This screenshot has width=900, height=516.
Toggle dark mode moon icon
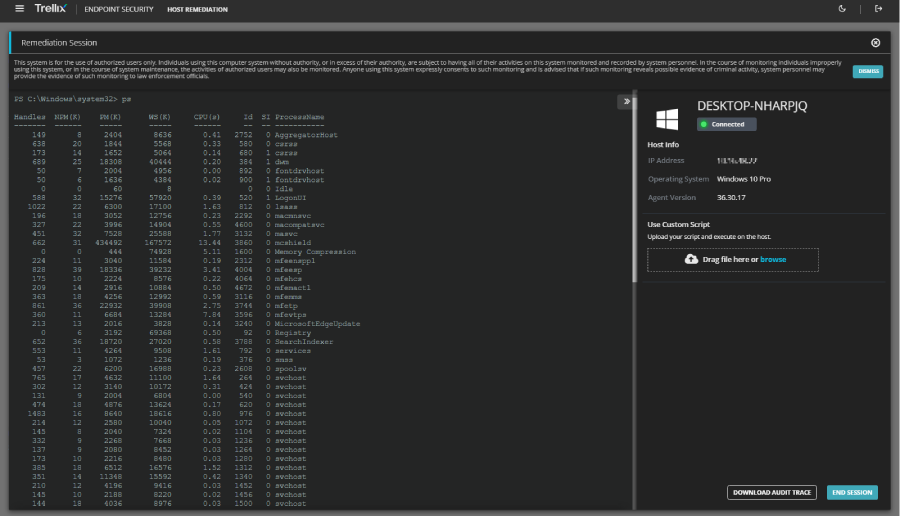point(842,9)
